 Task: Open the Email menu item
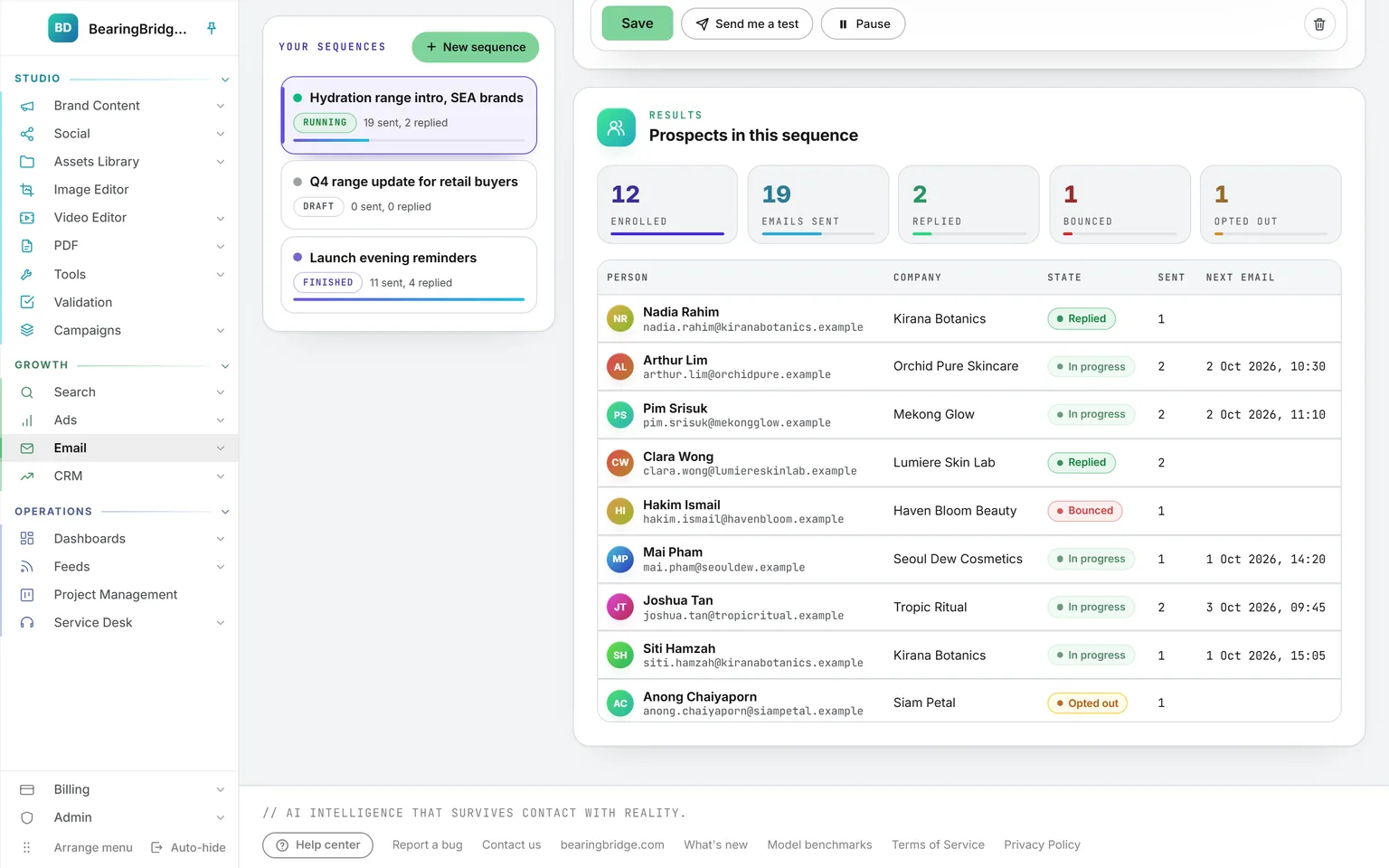(120, 448)
